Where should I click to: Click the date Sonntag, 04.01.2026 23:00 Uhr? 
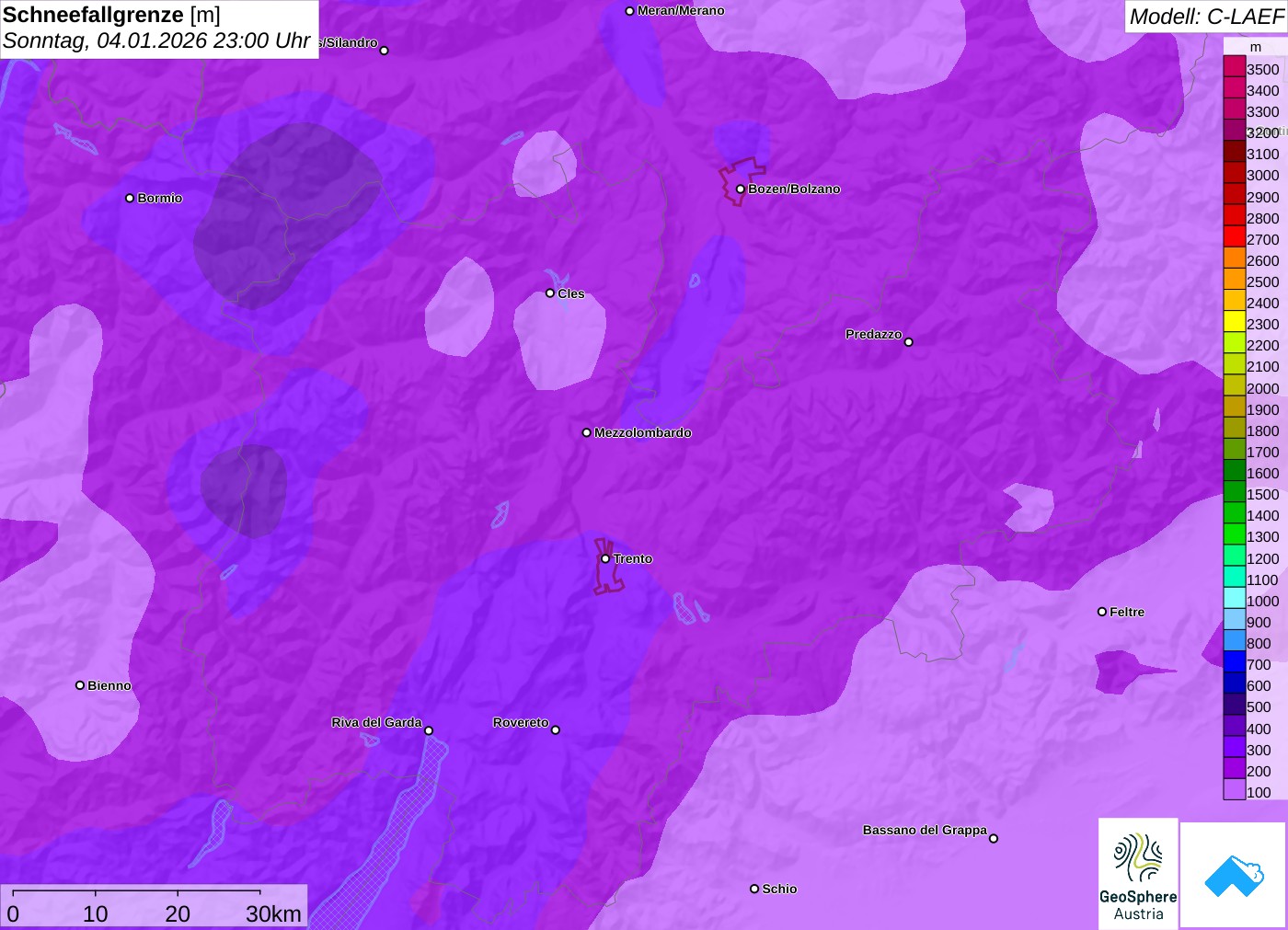point(156,40)
